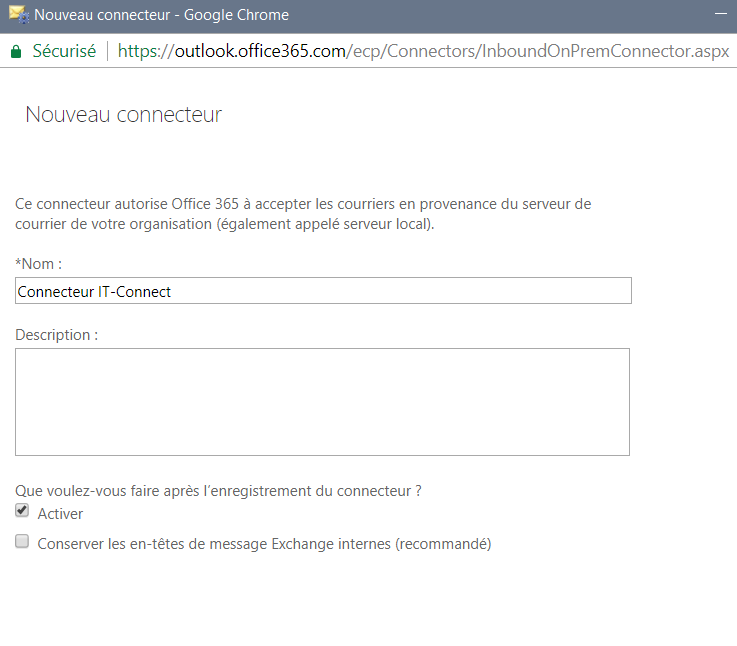Click the *Nom : field label
Image resolution: width=737 pixels, height=646 pixels.
[x=39, y=264]
